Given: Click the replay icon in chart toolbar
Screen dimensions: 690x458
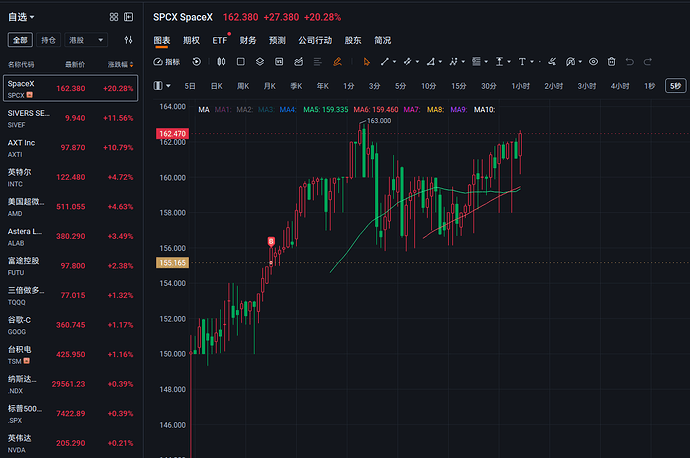Looking at the screenshot, I should point(196,62).
